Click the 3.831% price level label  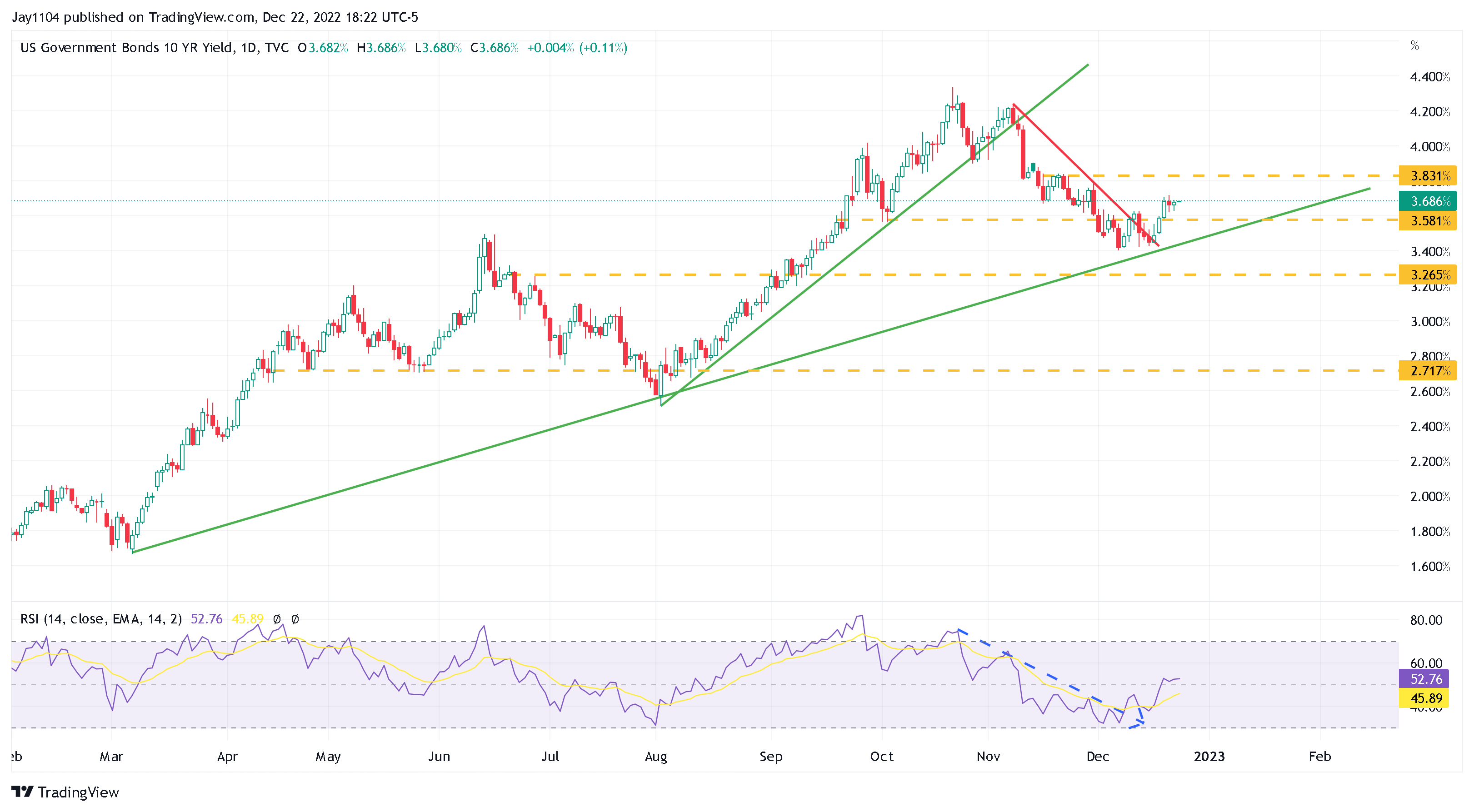pos(1428,176)
